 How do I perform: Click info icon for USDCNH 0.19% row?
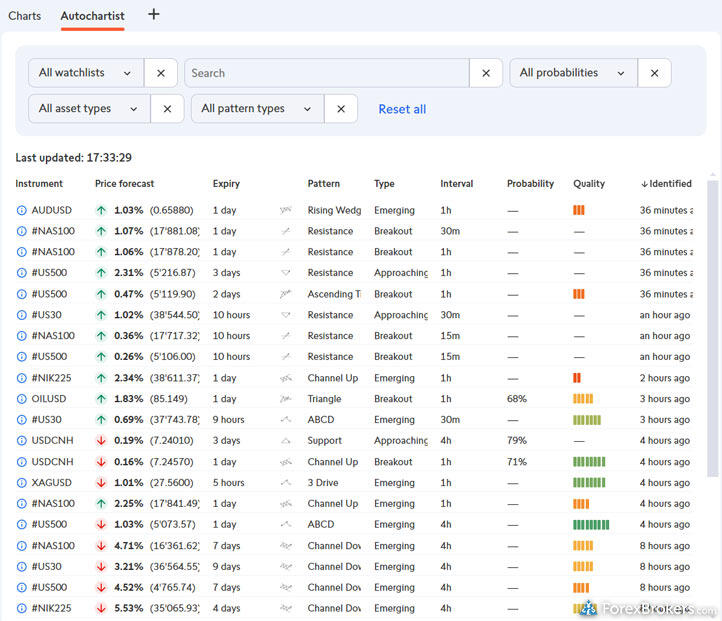(21, 441)
